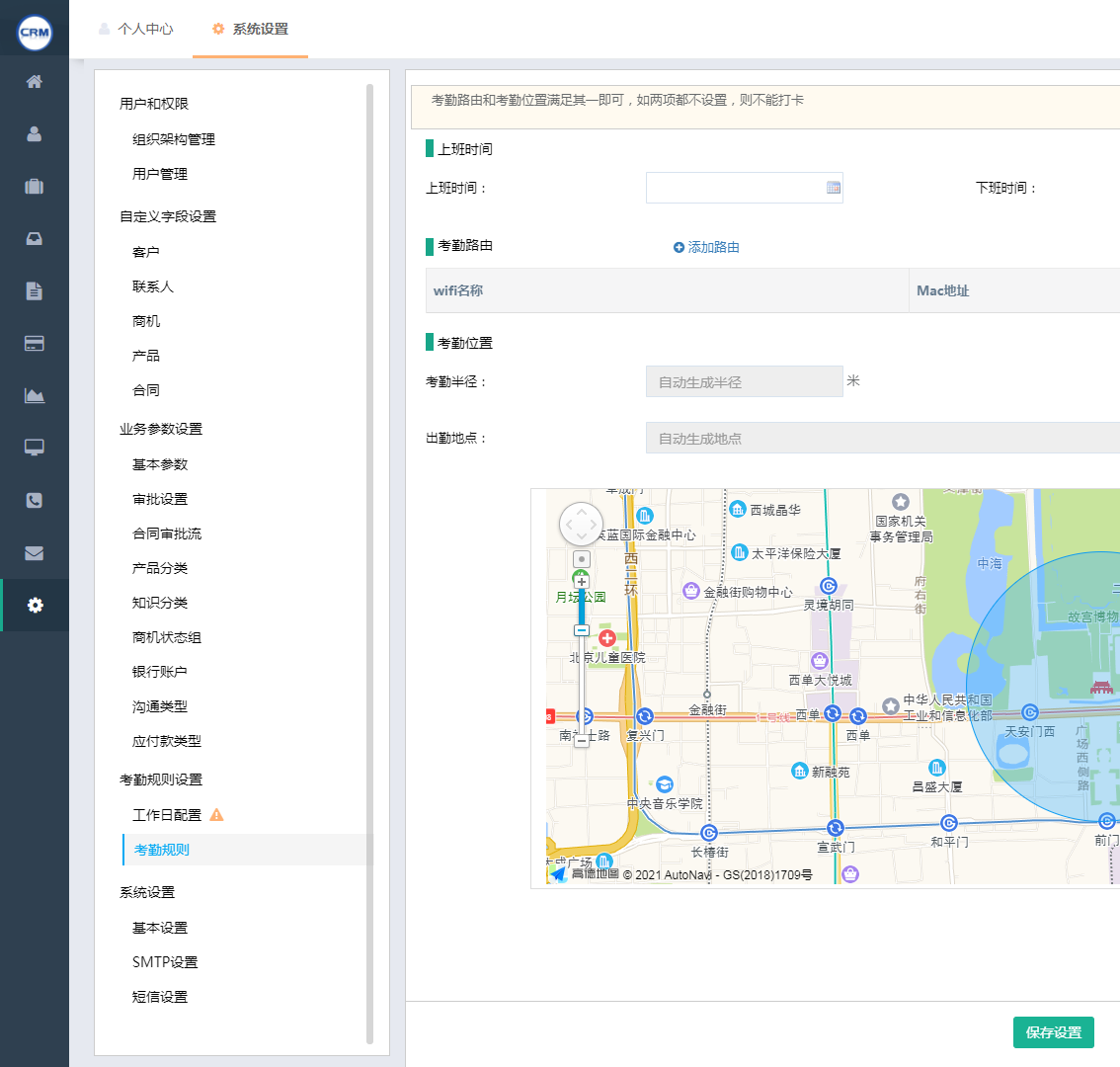Viewport: 1120px width, 1067px height.
Task: Open 客户 custom field settings
Action: pos(146,252)
